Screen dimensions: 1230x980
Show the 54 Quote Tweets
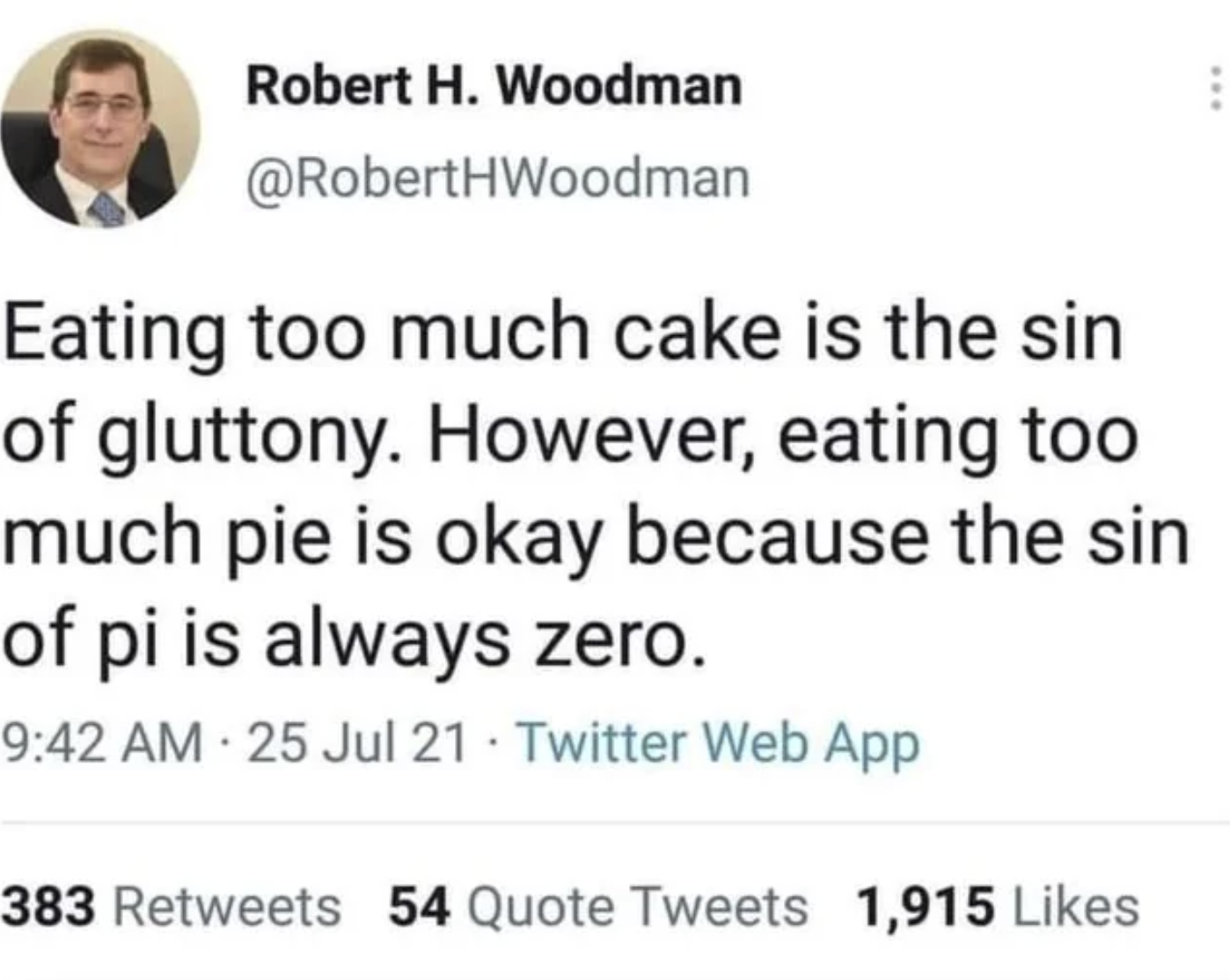[598, 907]
